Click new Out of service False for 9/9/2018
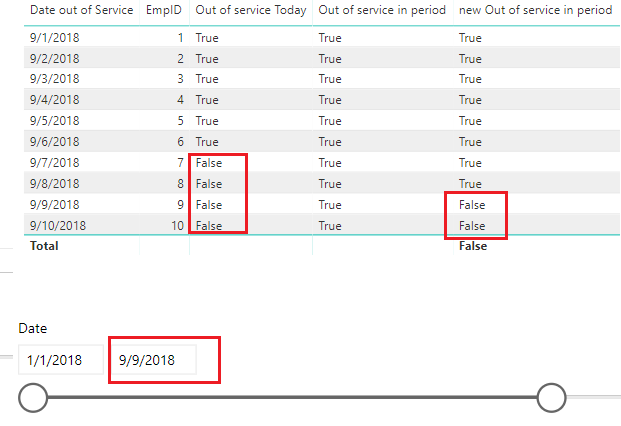 tap(472, 205)
